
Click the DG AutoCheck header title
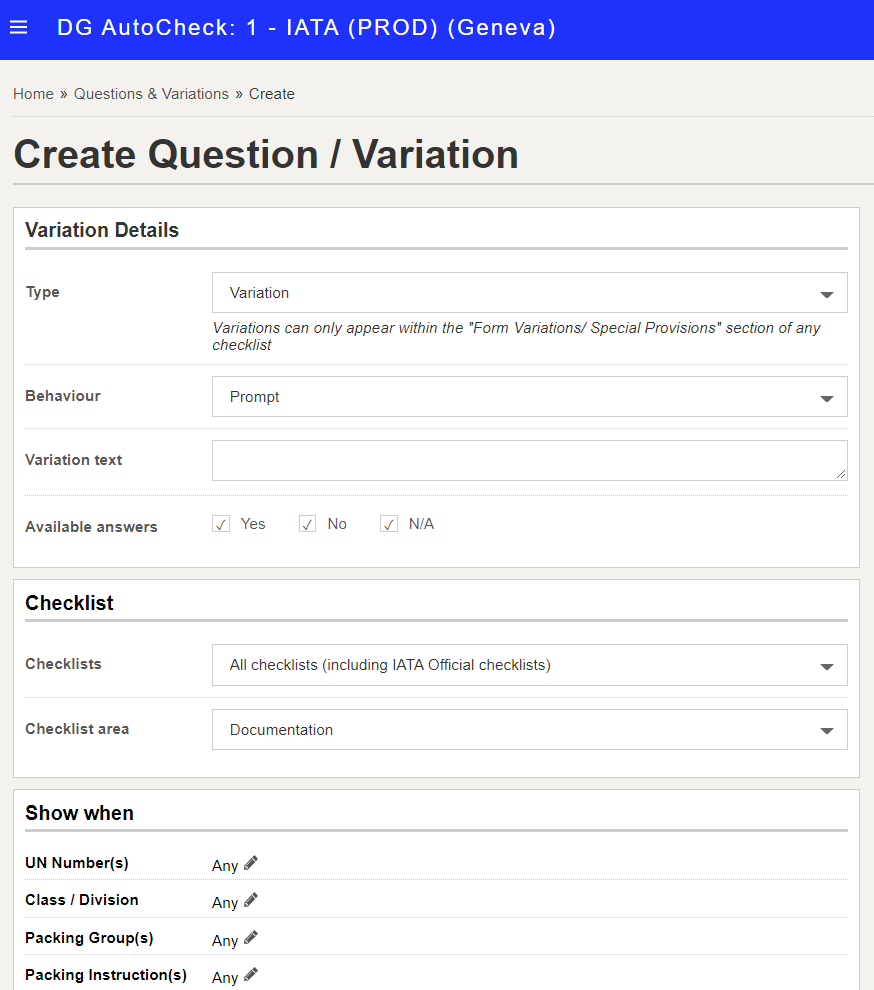pos(306,27)
